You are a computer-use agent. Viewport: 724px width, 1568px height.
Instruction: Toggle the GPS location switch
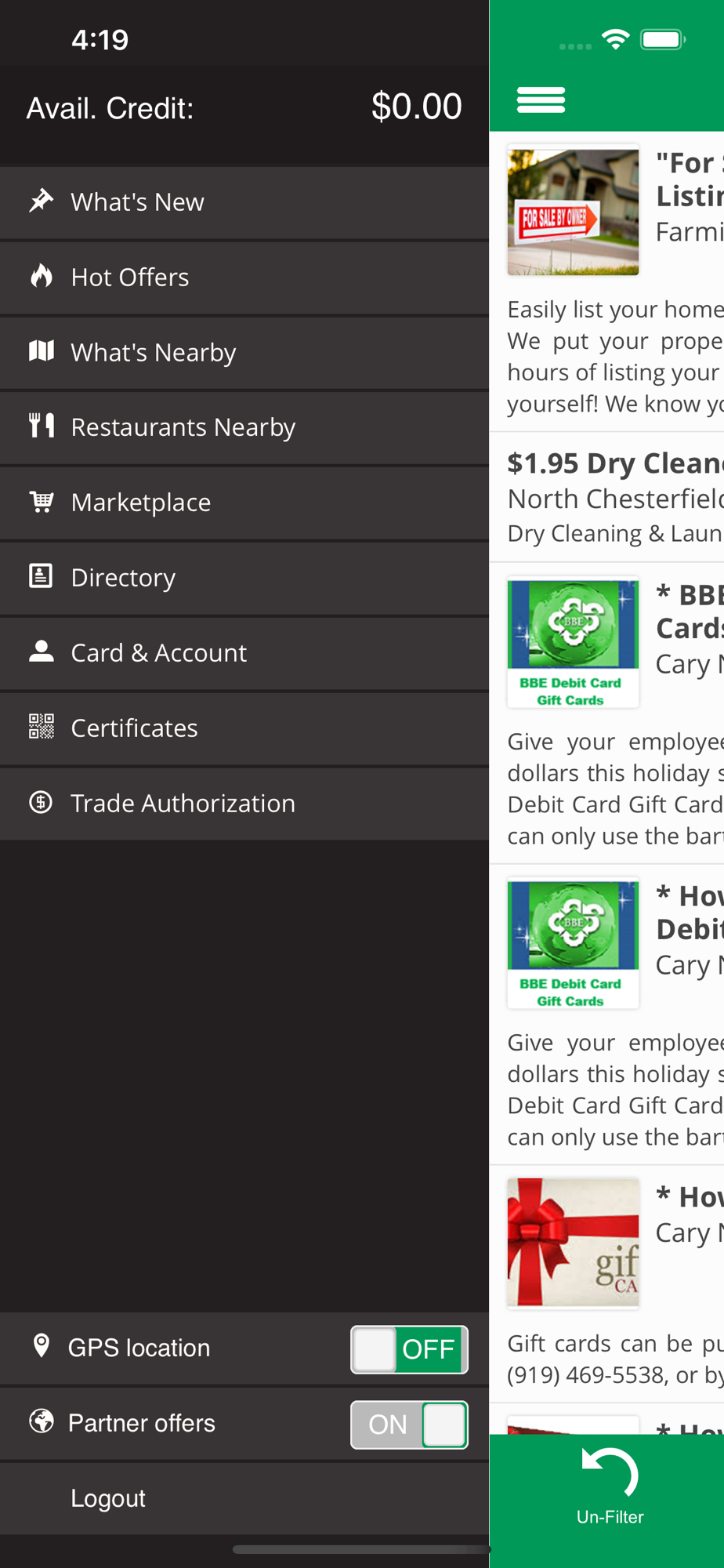[x=409, y=1349]
